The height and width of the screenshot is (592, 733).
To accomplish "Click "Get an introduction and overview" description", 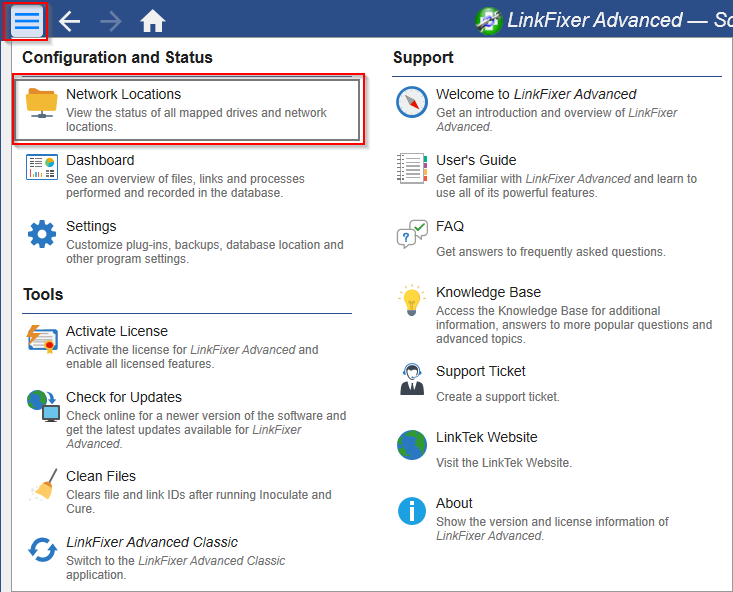I will pos(557,120).
